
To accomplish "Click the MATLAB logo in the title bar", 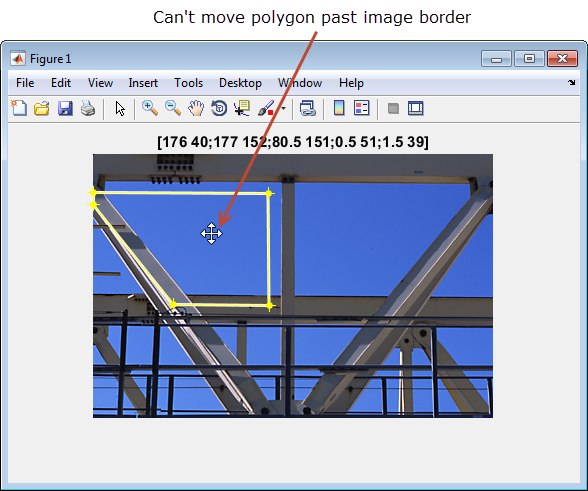I will point(18,59).
